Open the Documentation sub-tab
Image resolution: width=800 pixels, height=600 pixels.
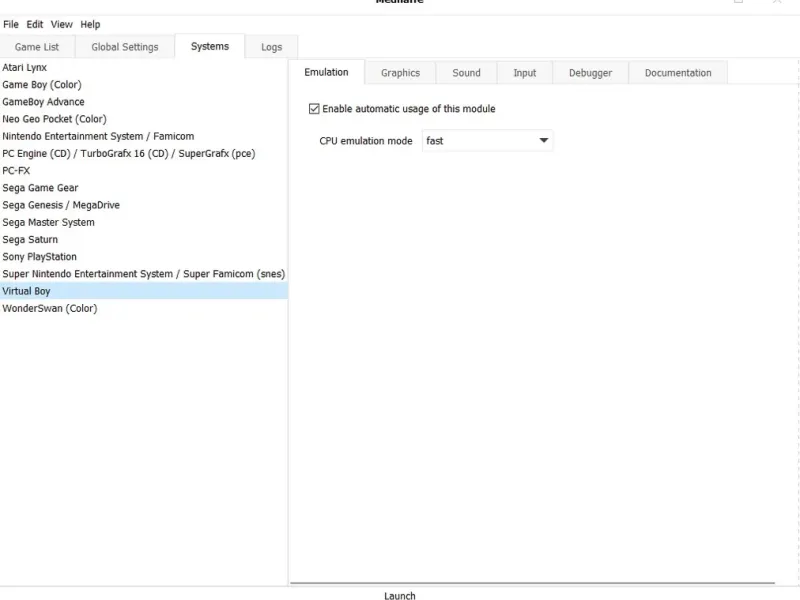pyautogui.click(x=678, y=73)
